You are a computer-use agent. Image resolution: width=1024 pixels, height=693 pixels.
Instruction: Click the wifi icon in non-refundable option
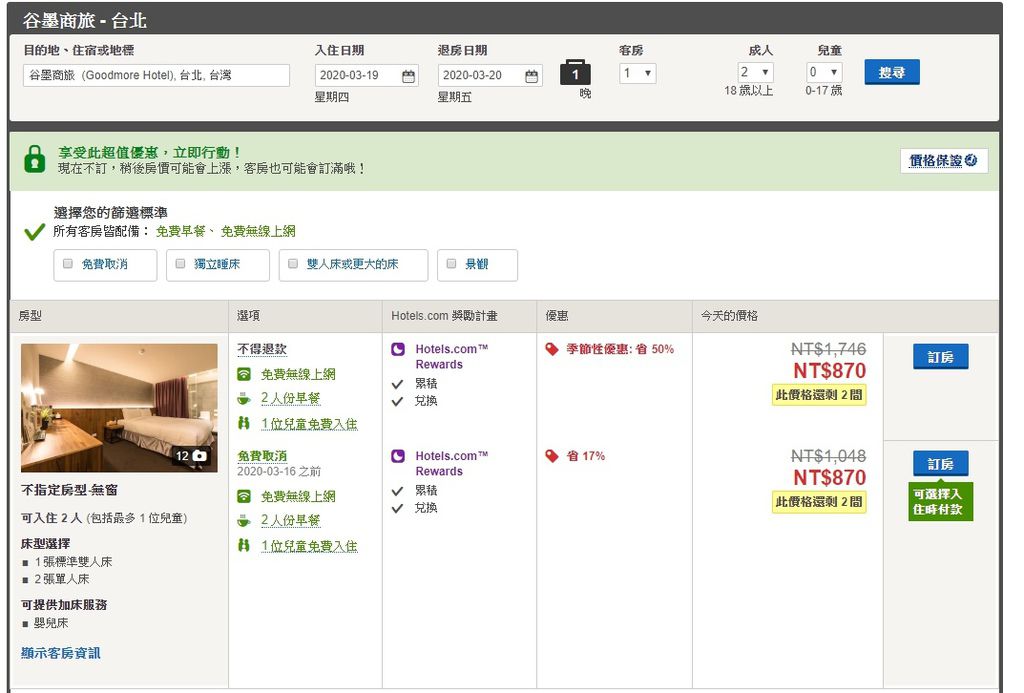point(244,374)
